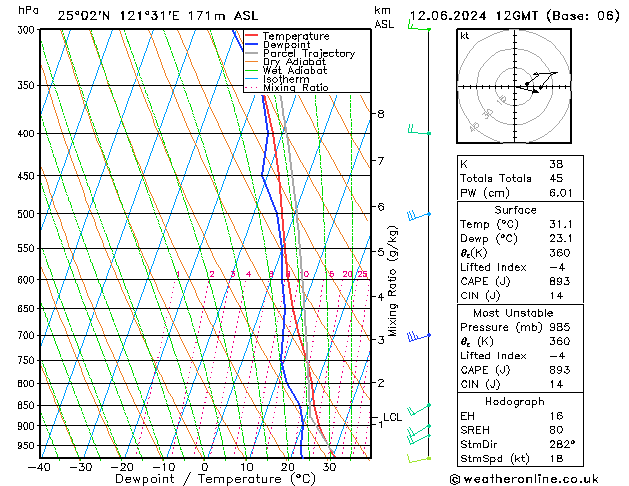This screenshot has width=629, height=486.
Task: Select the EH value 16
Action: pyautogui.click(x=556, y=416)
